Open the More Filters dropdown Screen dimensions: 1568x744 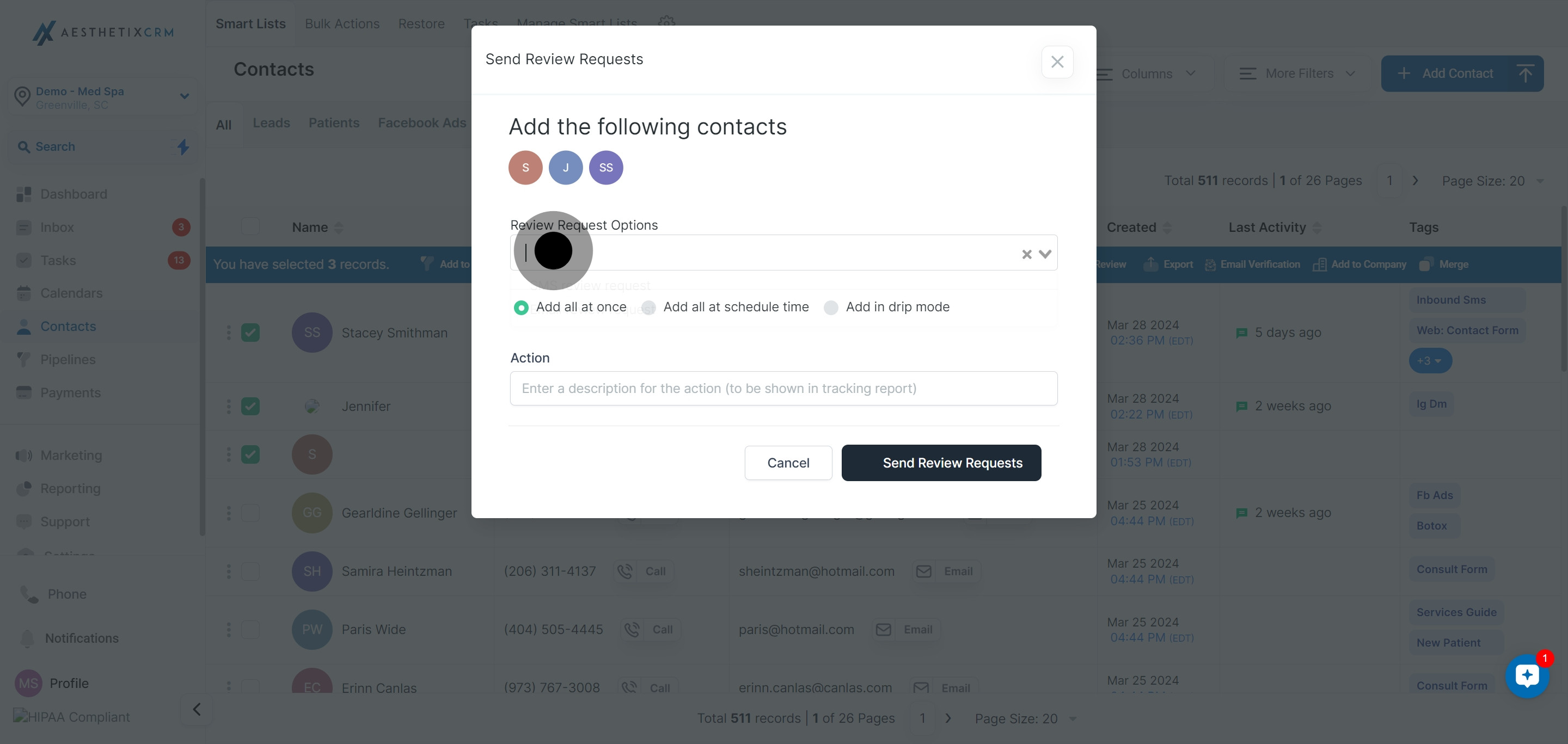[1297, 73]
